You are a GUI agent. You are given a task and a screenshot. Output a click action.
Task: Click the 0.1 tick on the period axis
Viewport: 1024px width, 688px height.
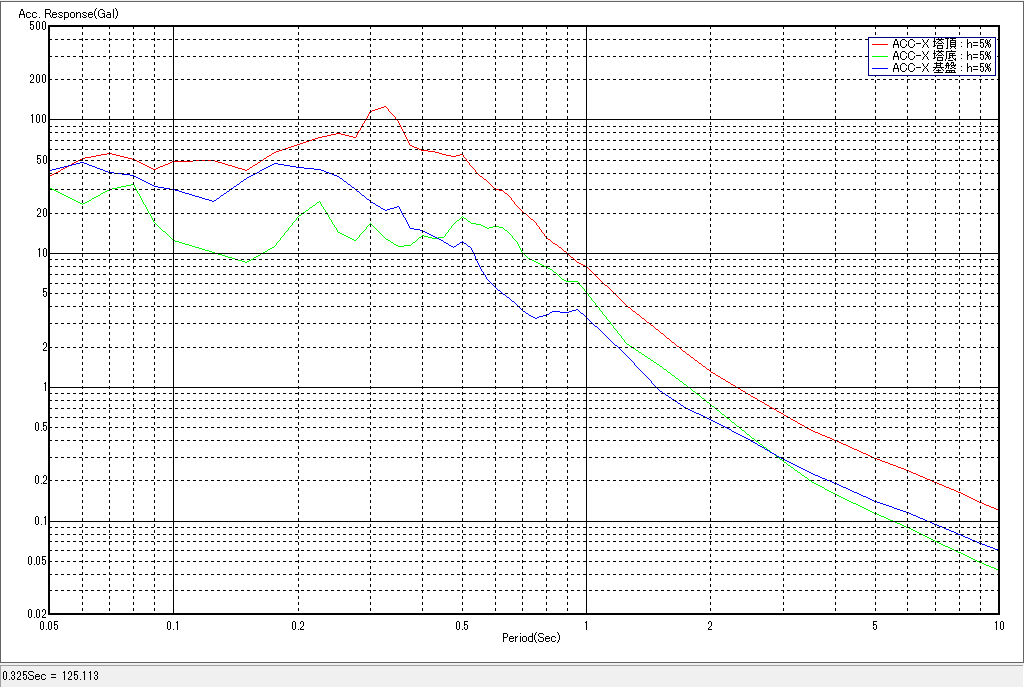173,625
